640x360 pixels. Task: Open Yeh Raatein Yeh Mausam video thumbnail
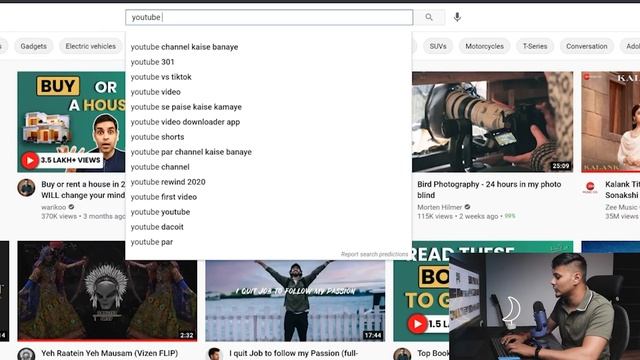(x=107, y=291)
